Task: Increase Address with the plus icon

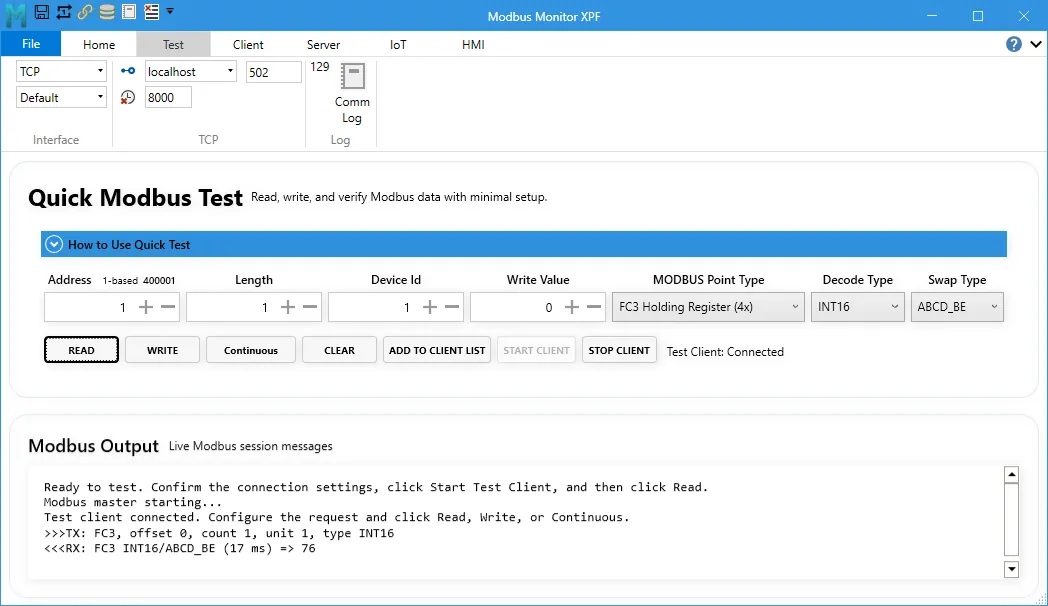Action: (x=146, y=307)
